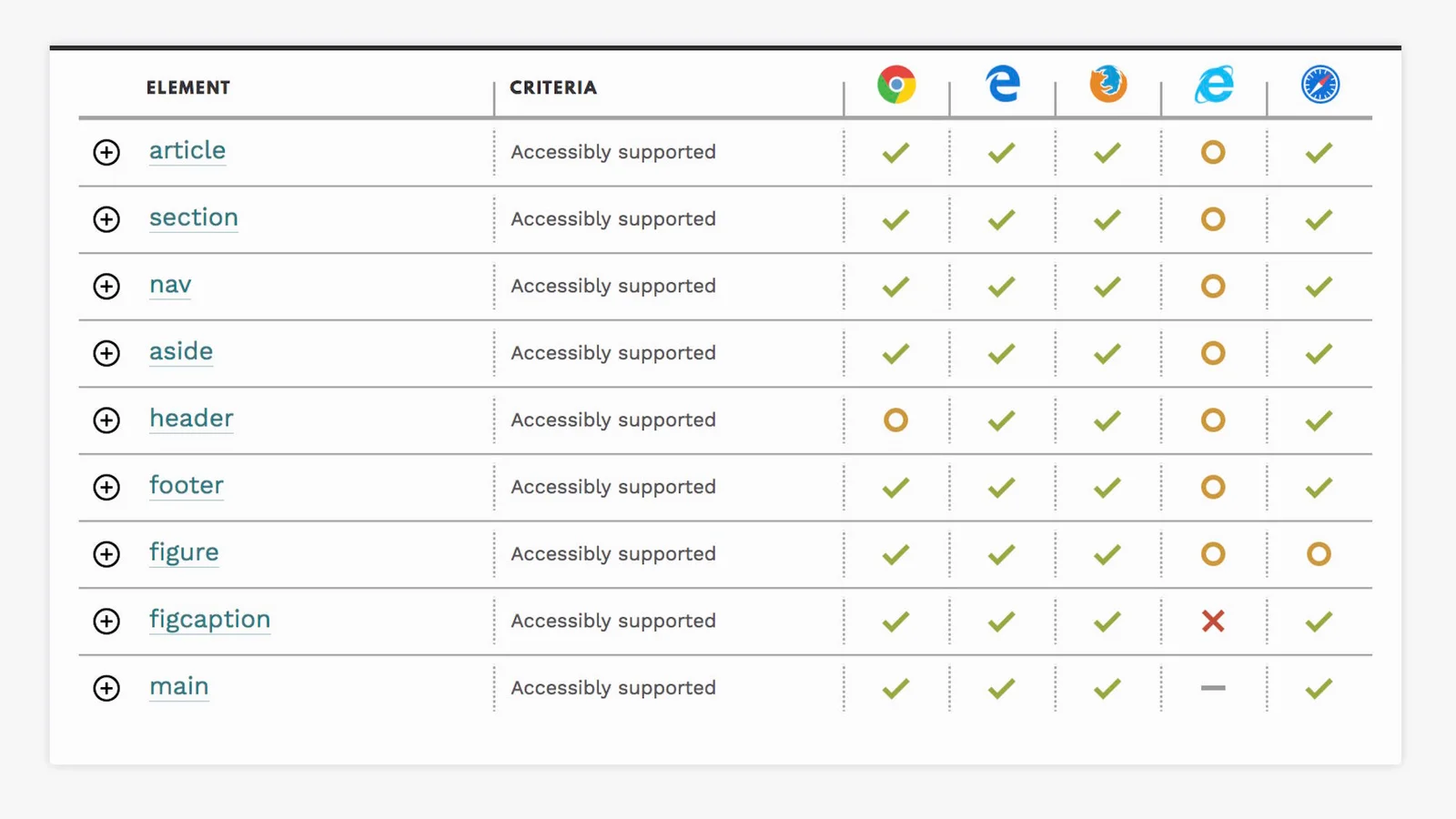Open the header element link
Screen dimensions: 1456x819
191,419
